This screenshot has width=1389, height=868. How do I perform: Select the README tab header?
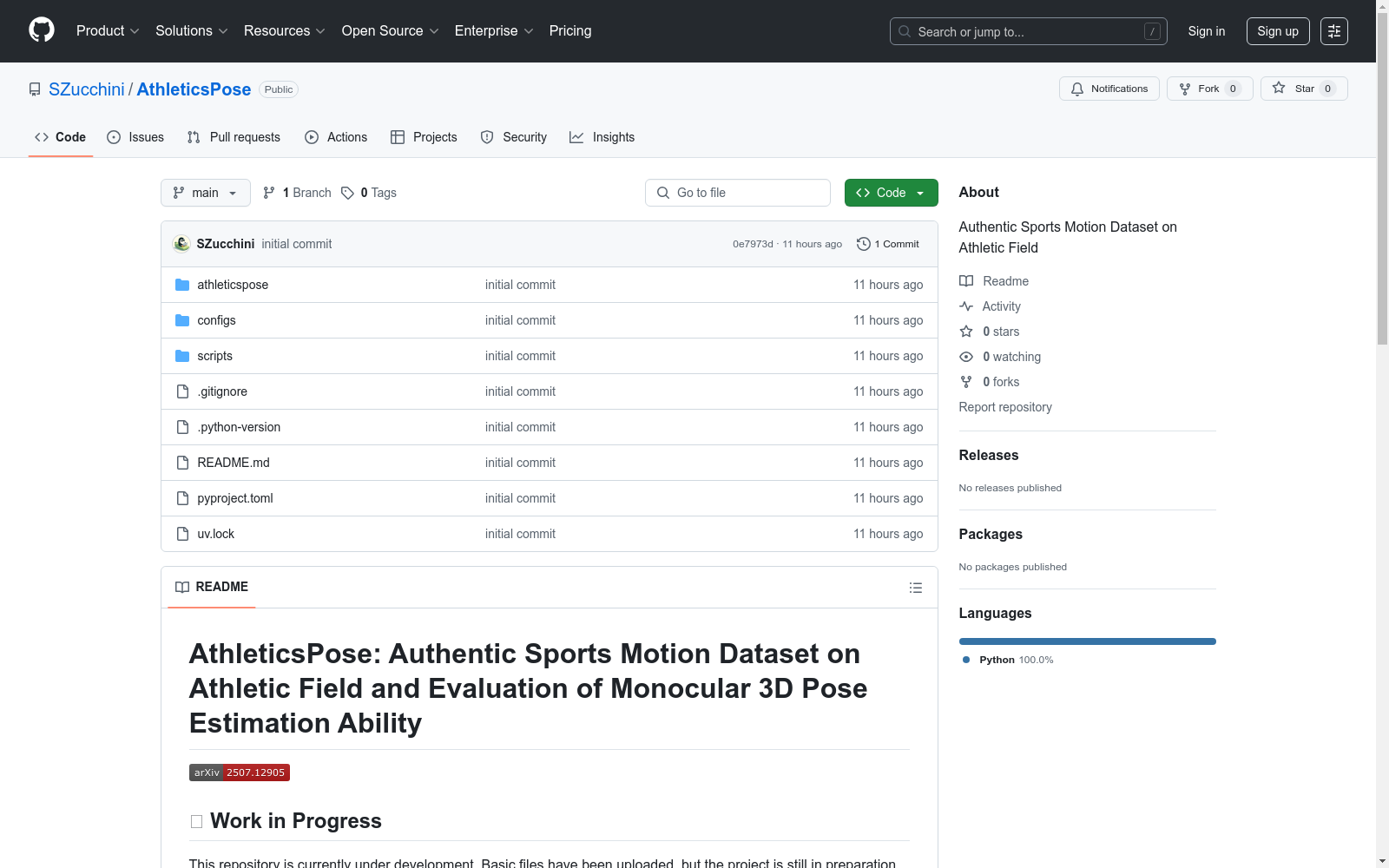tap(212, 587)
